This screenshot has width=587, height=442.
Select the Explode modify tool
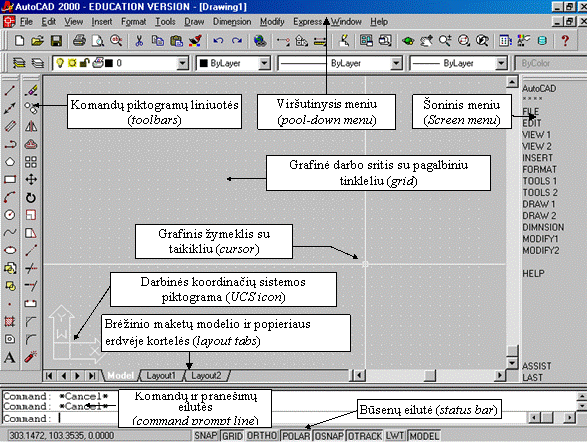[31, 357]
